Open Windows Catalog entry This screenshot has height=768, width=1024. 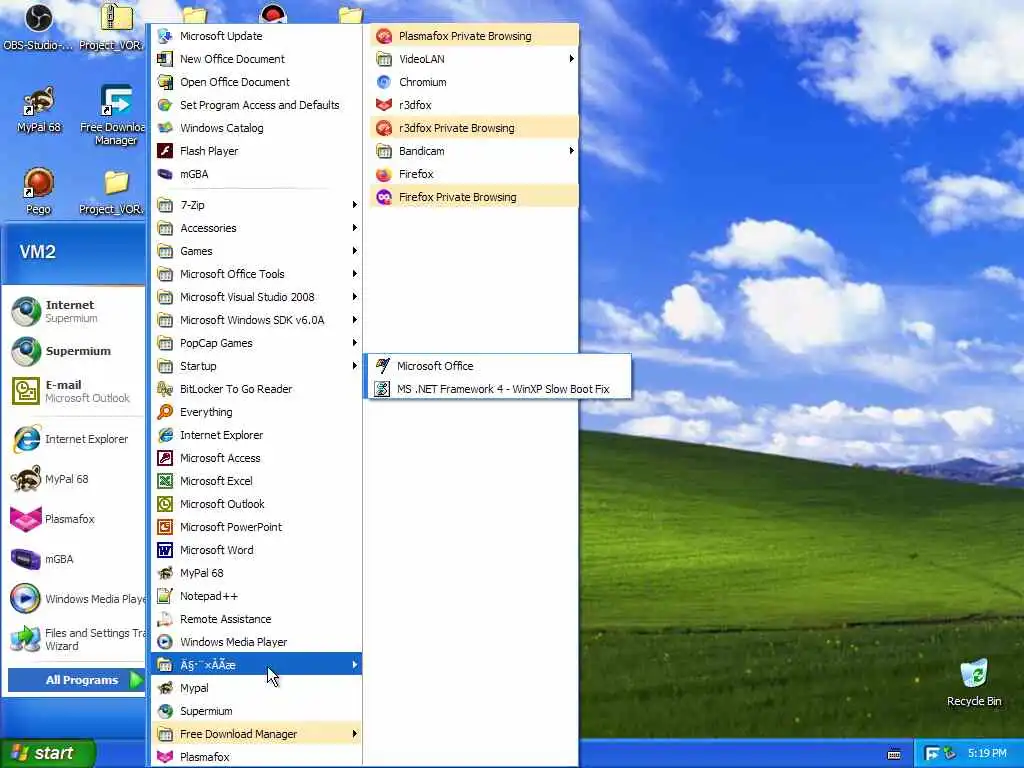pos(257,128)
